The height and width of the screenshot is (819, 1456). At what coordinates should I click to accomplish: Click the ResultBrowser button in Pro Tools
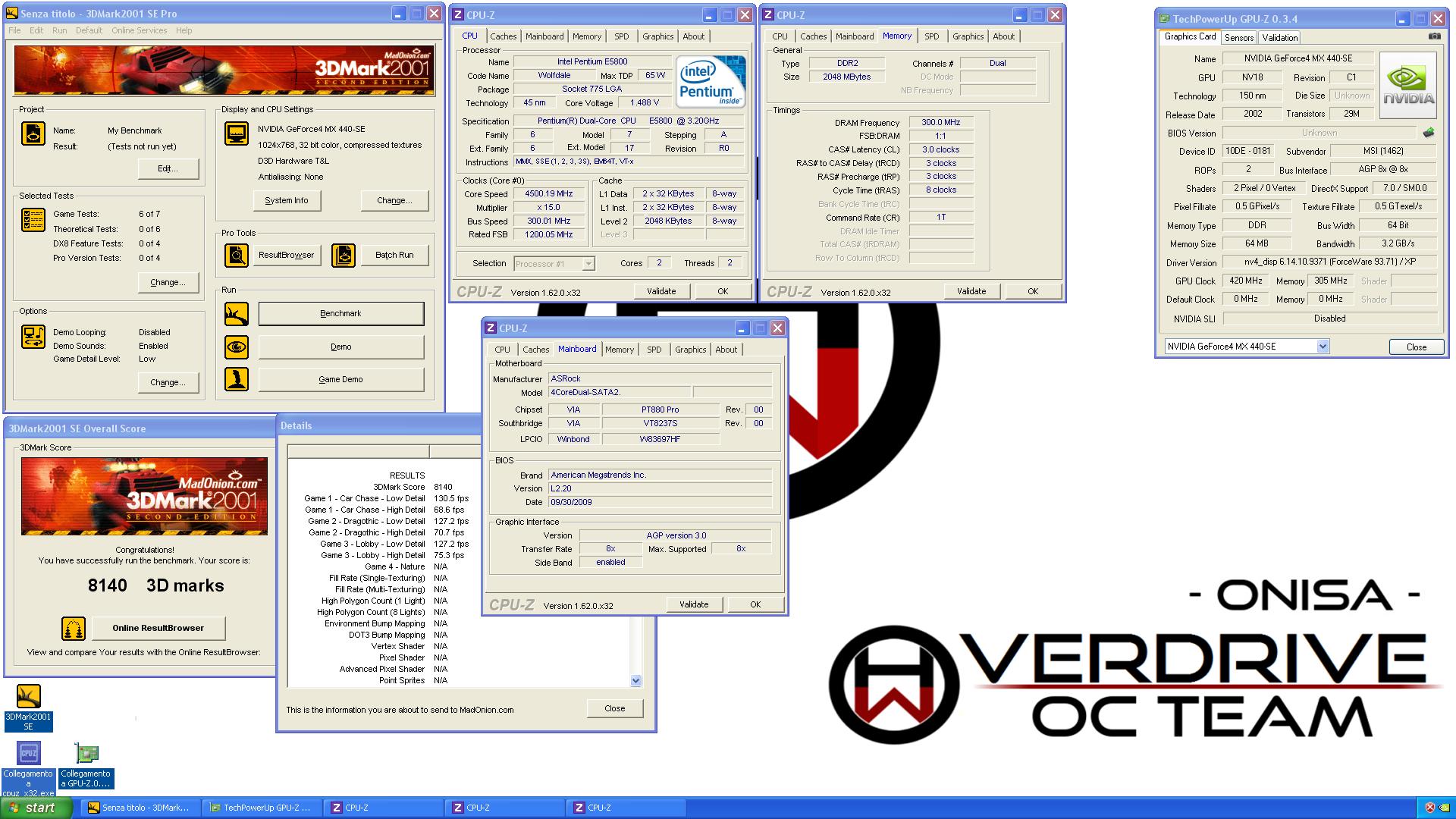tap(287, 256)
